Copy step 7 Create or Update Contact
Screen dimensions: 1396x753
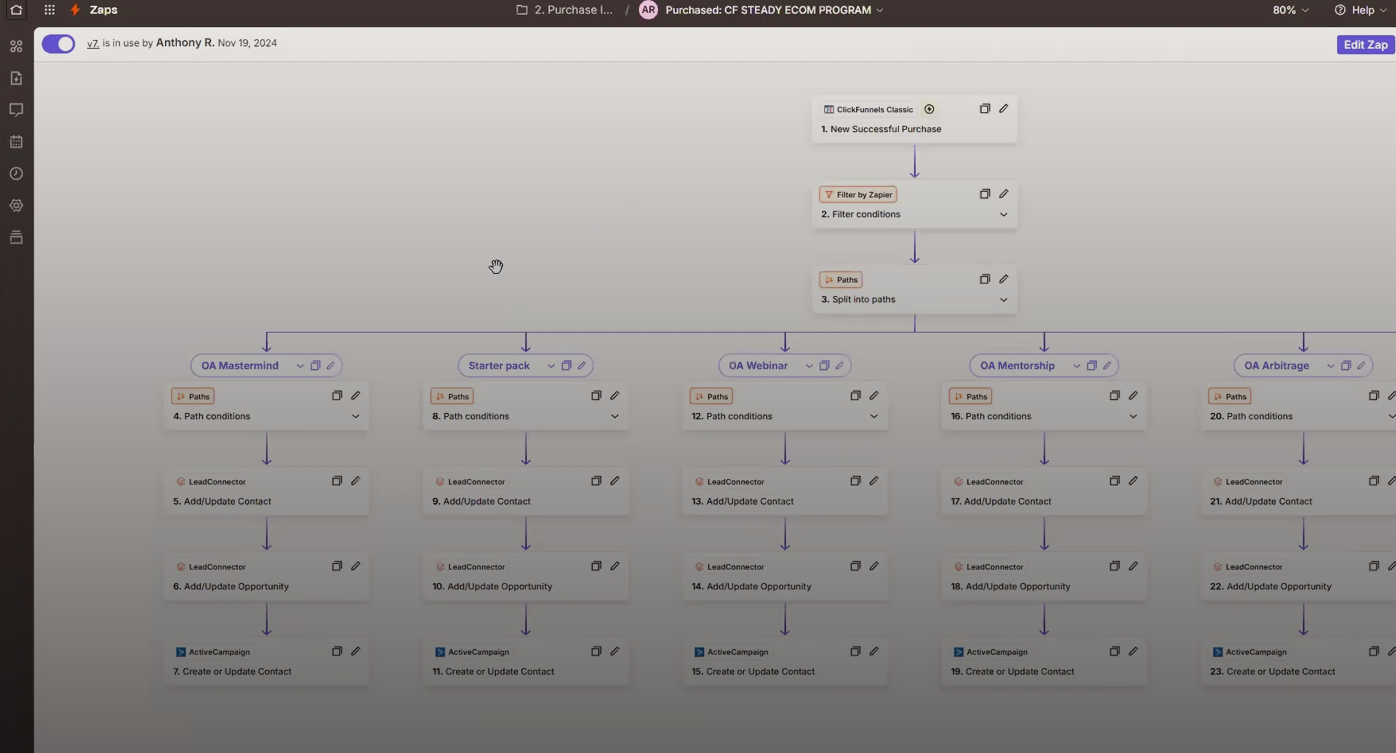pyautogui.click(x=337, y=652)
